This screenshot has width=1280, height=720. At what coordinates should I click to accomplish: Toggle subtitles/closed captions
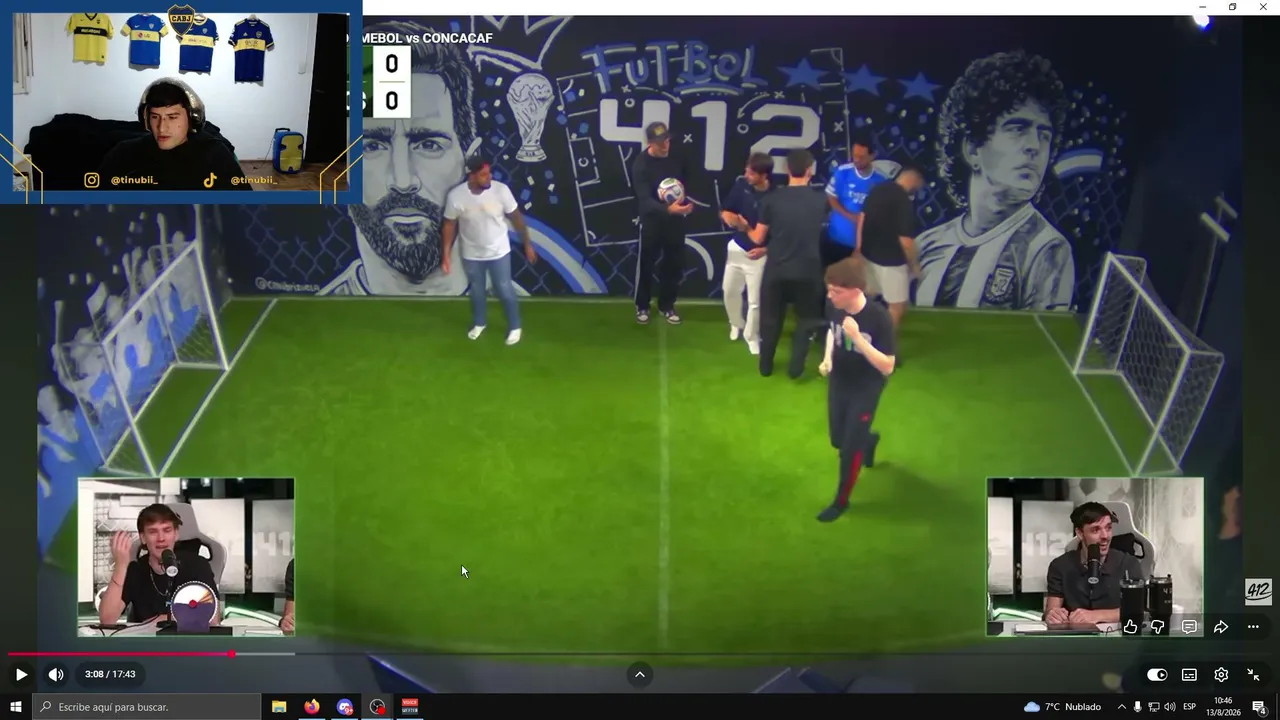pyautogui.click(x=1189, y=674)
